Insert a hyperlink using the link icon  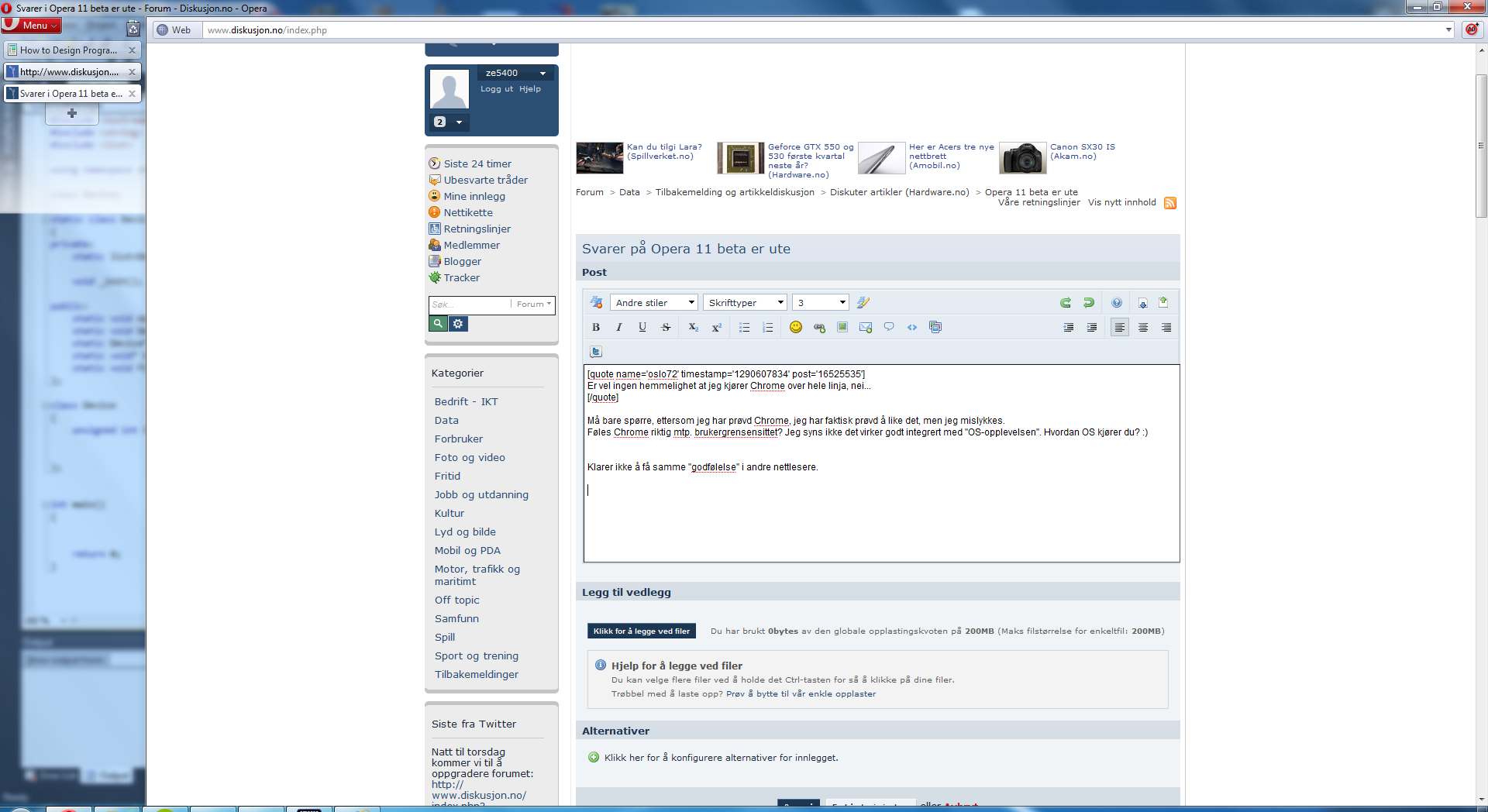(819, 328)
